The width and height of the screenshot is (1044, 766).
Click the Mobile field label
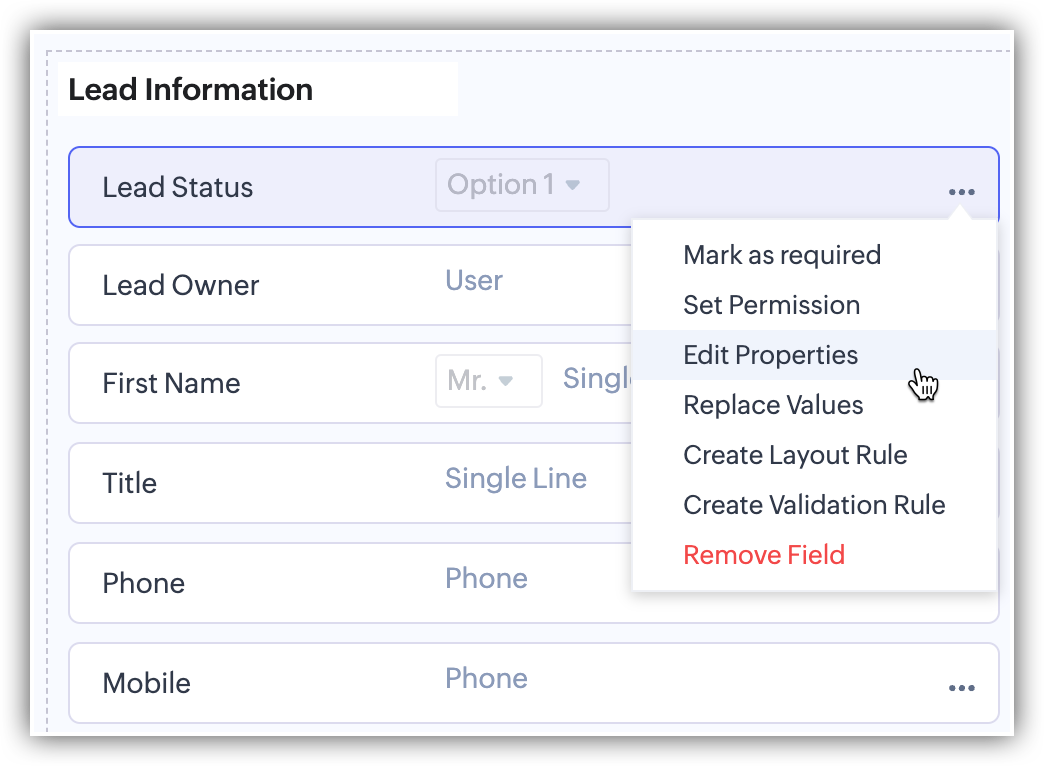pyautogui.click(x=146, y=683)
